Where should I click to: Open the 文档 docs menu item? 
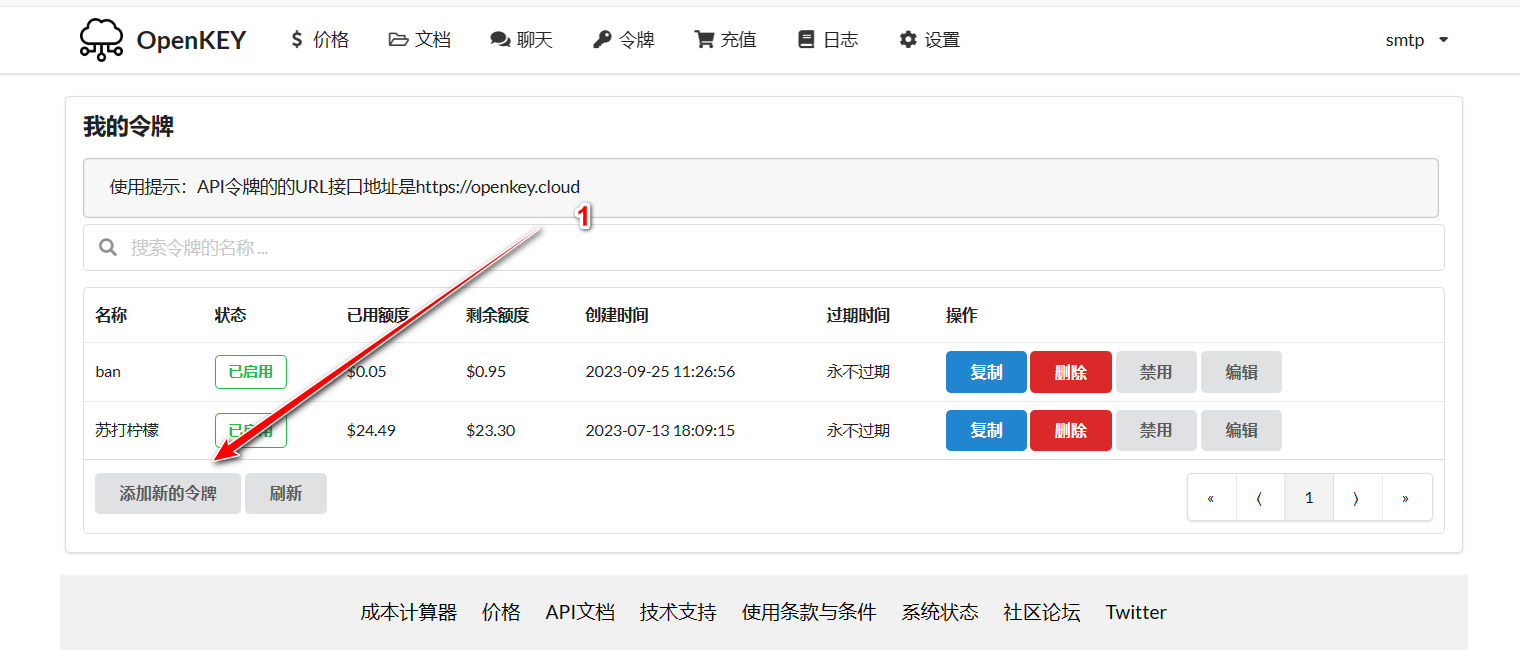tap(420, 40)
